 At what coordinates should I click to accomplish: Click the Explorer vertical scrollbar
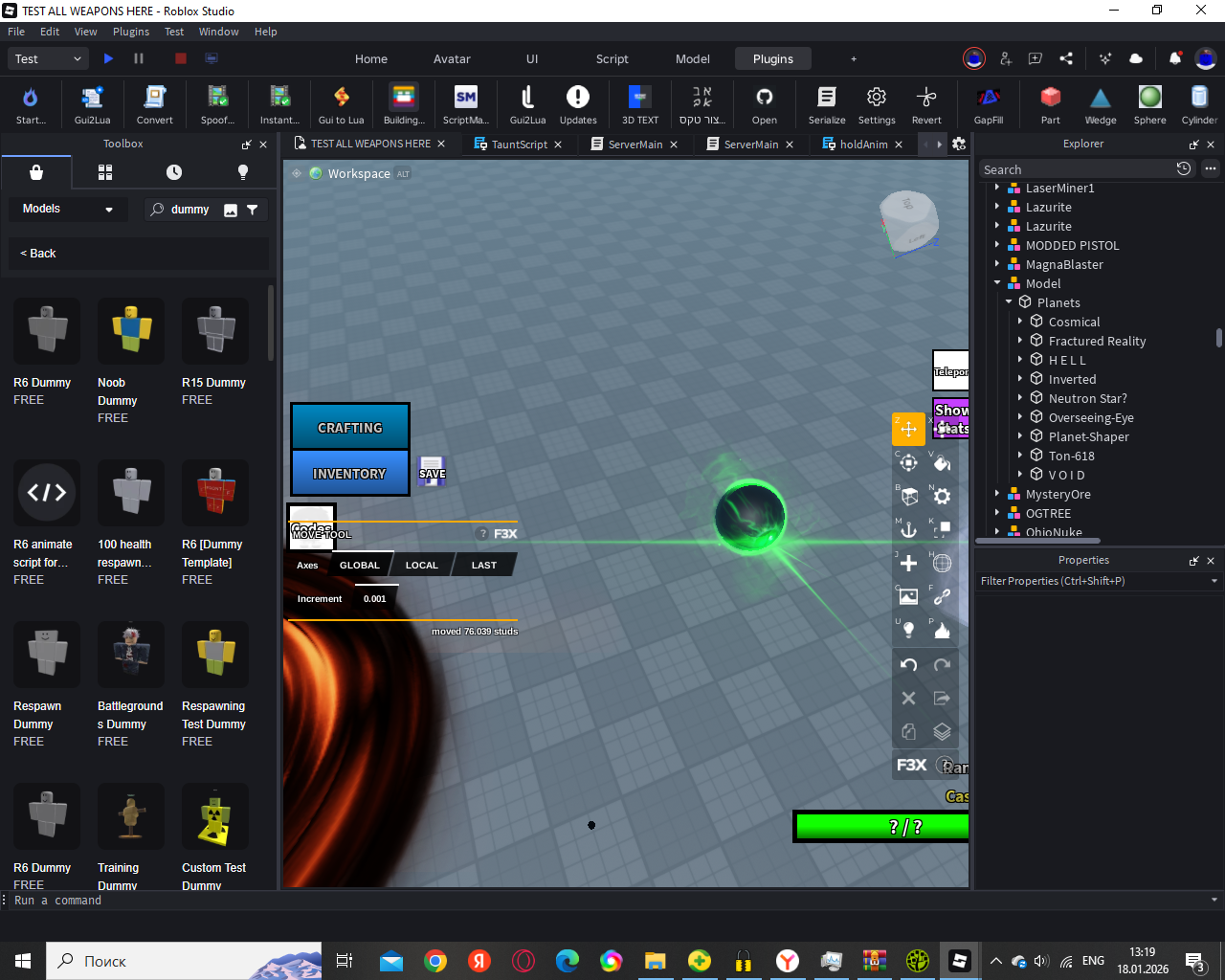pos(1218,338)
